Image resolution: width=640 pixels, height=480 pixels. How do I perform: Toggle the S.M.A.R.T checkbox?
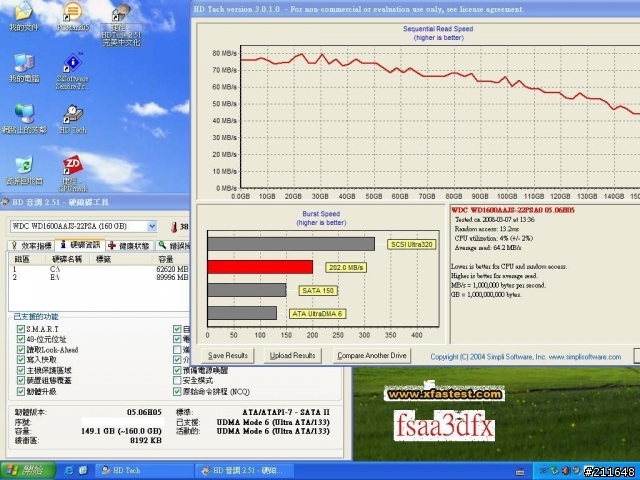(20, 329)
